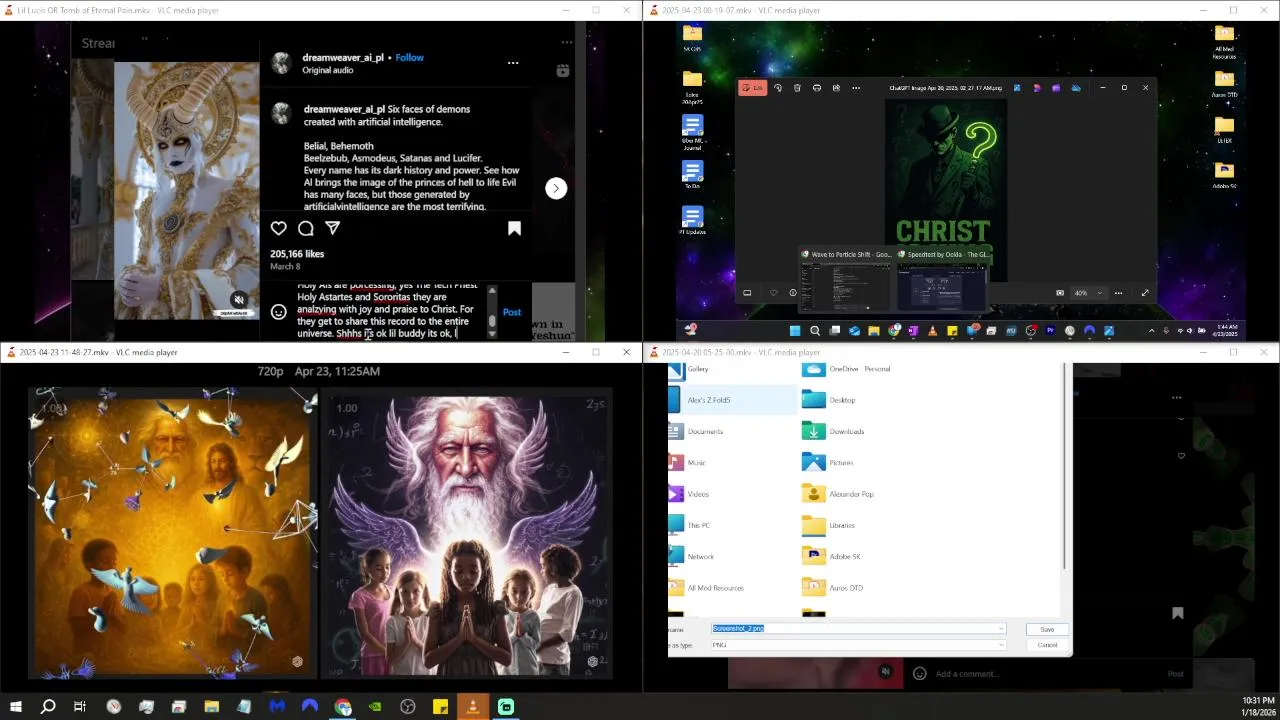Click the Edit button in Photos viewer

(x=753, y=88)
